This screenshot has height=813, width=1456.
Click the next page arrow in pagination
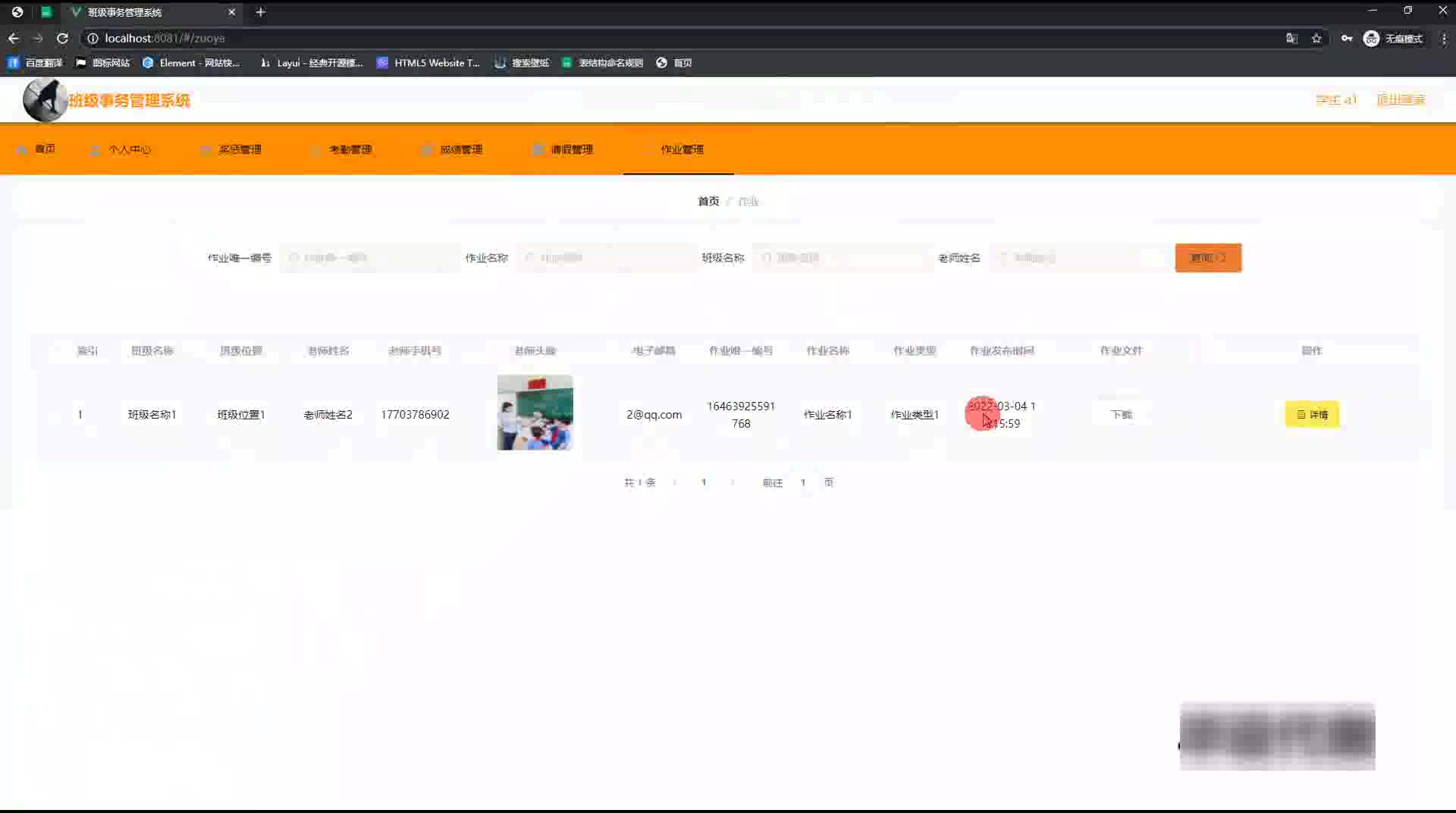(x=733, y=482)
